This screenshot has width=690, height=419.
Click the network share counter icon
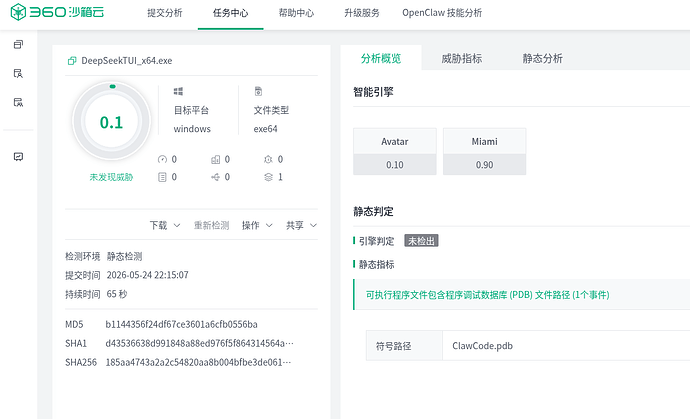pyautogui.click(x=215, y=177)
